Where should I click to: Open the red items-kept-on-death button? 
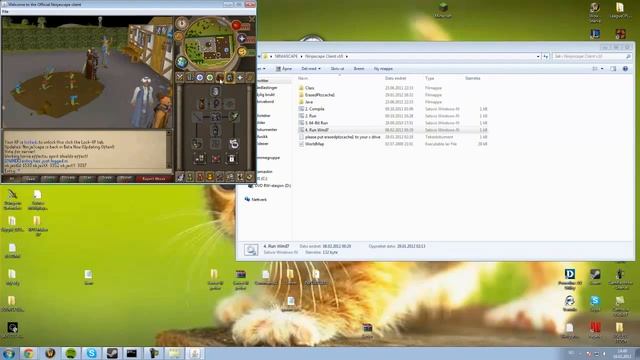pyautogui.click(x=216, y=159)
